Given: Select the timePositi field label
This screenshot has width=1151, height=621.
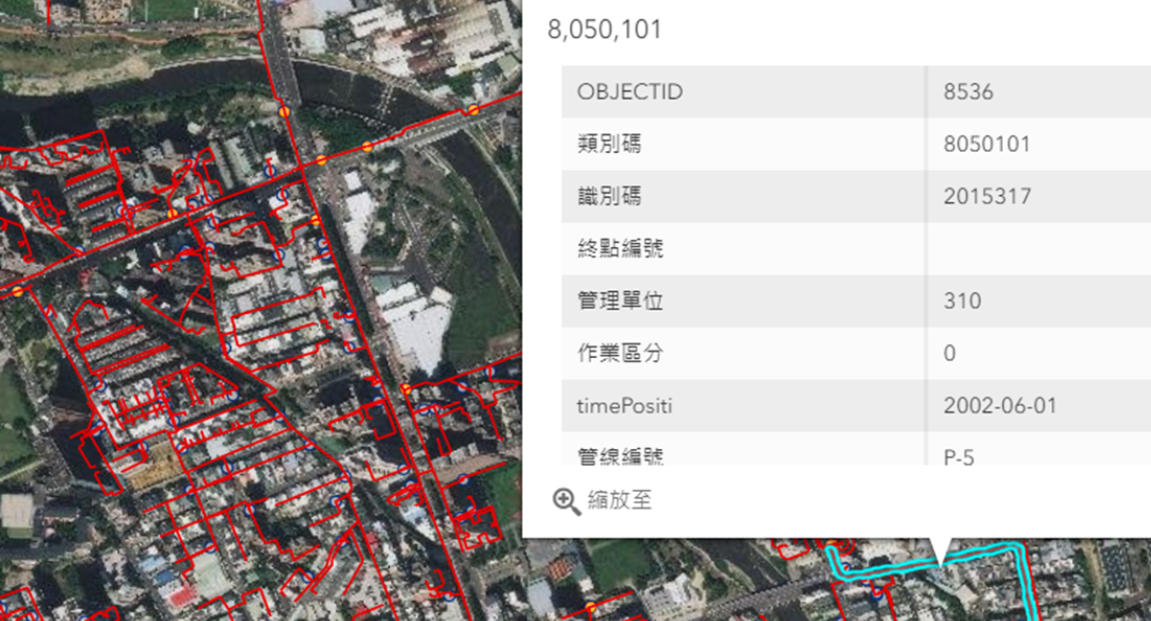Looking at the screenshot, I should pyautogui.click(x=625, y=406).
